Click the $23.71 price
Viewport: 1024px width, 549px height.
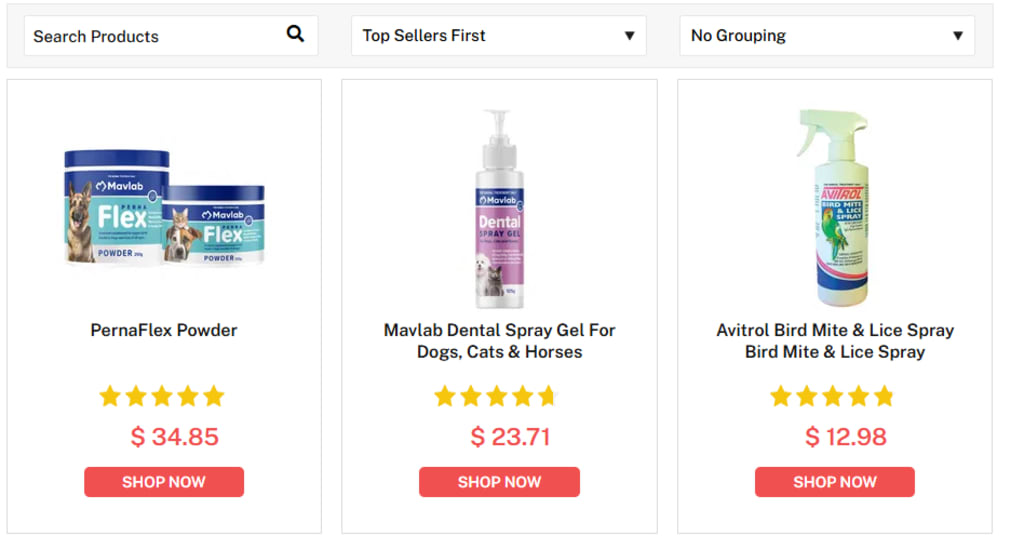click(510, 437)
